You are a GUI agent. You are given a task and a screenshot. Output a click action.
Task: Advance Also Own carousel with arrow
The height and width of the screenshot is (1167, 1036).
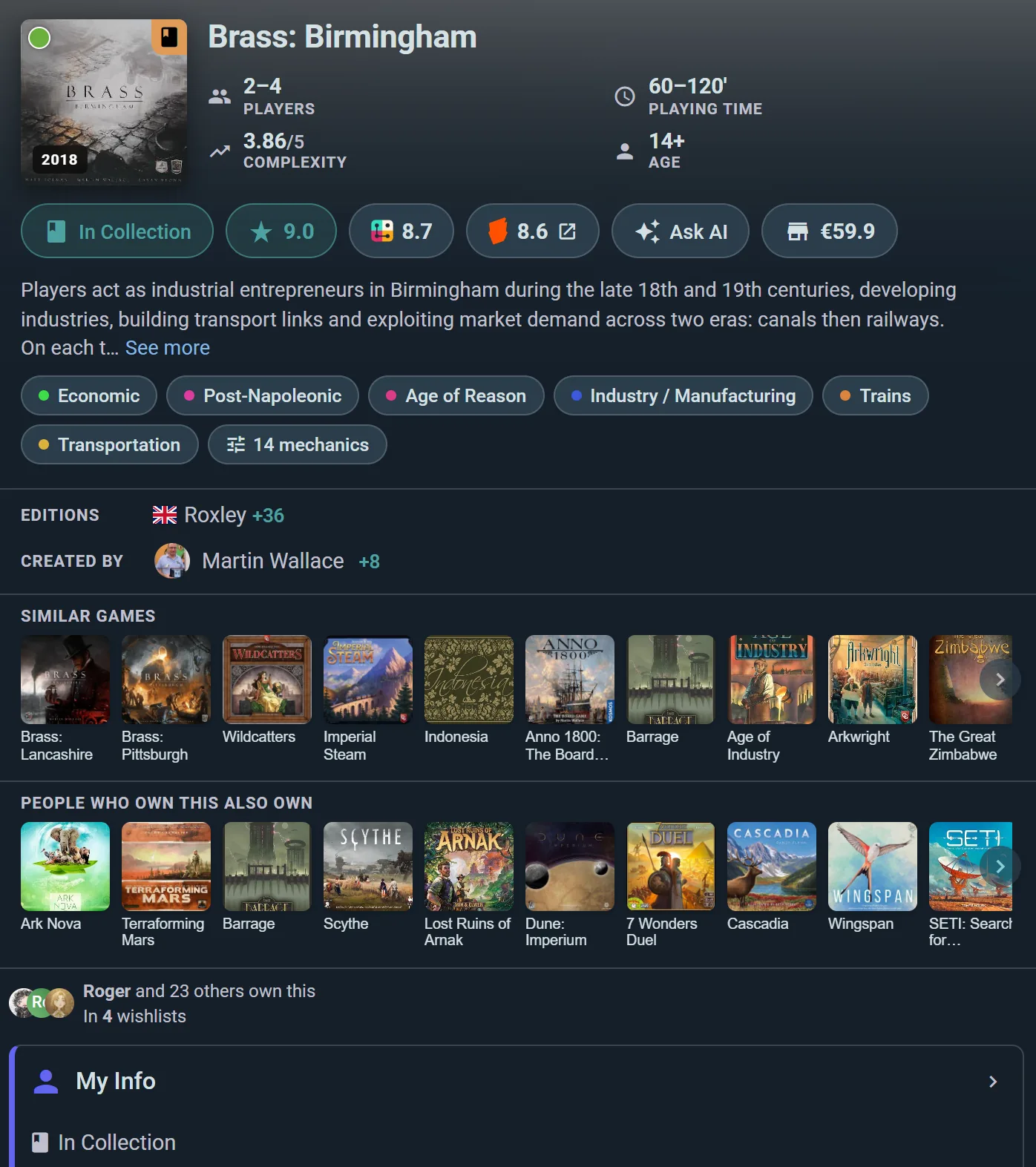(x=1000, y=867)
